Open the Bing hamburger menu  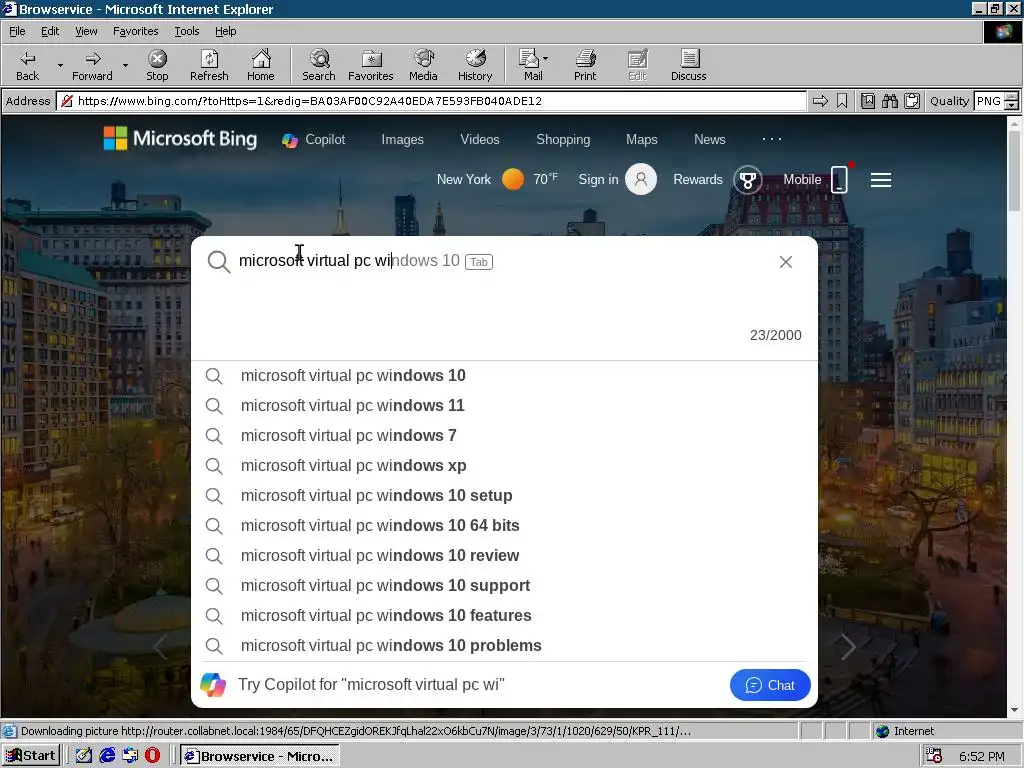[x=881, y=180]
